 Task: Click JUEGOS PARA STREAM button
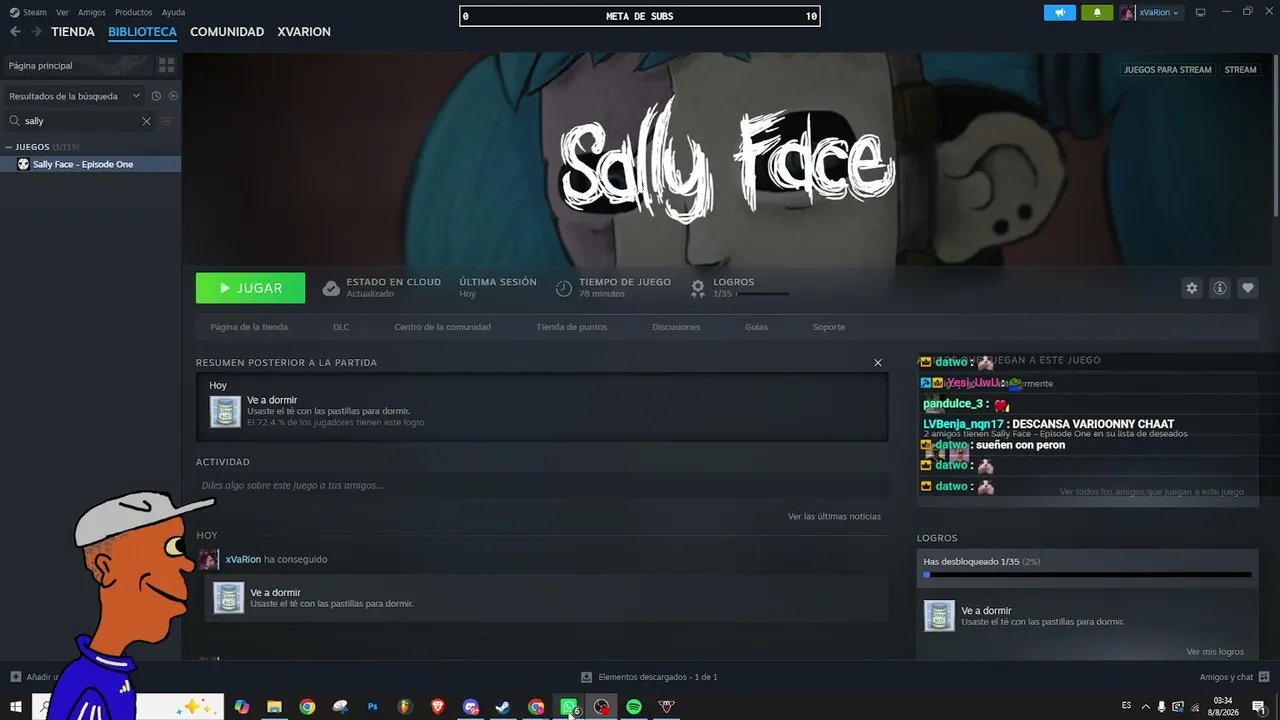[1167, 70]
